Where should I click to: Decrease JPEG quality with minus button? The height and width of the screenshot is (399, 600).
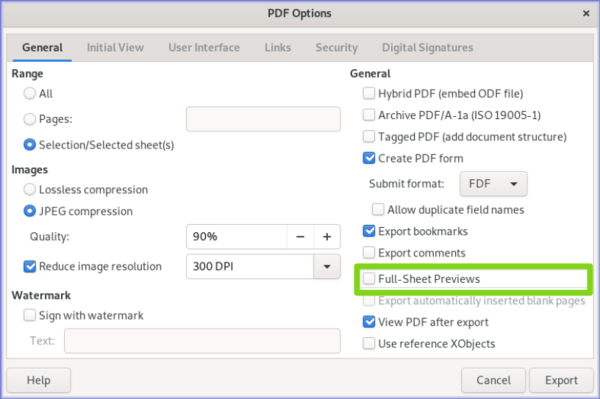point(300,237)
